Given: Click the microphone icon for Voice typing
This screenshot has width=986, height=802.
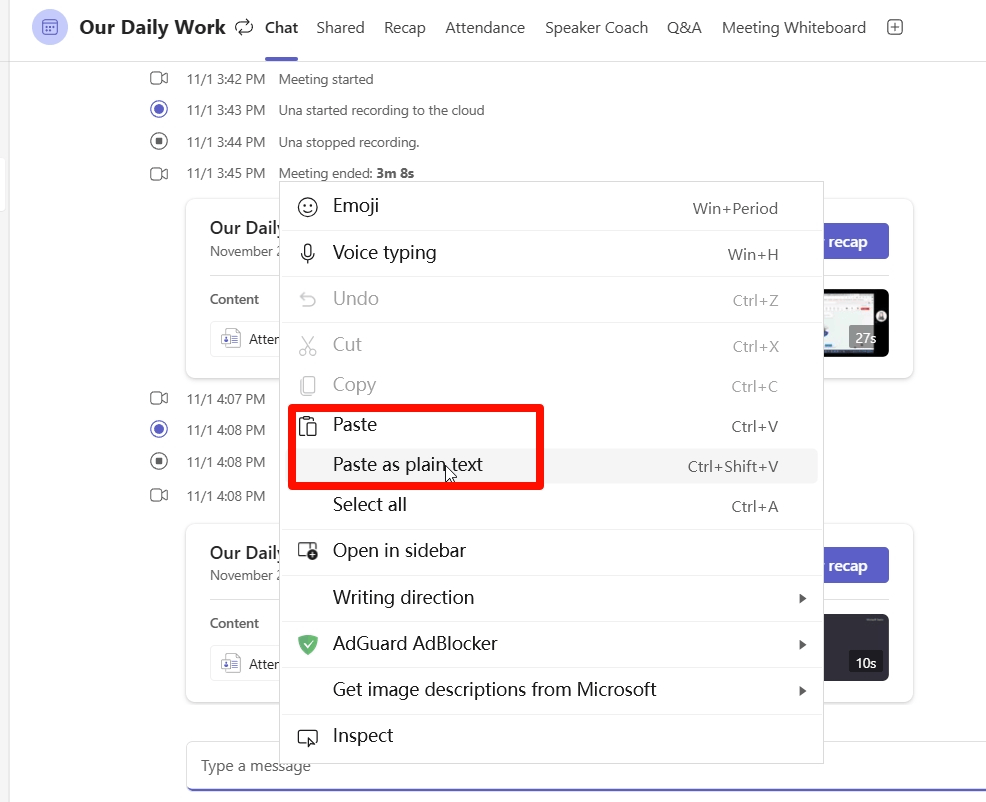Looking at the screenshot, I should point(307,253).
